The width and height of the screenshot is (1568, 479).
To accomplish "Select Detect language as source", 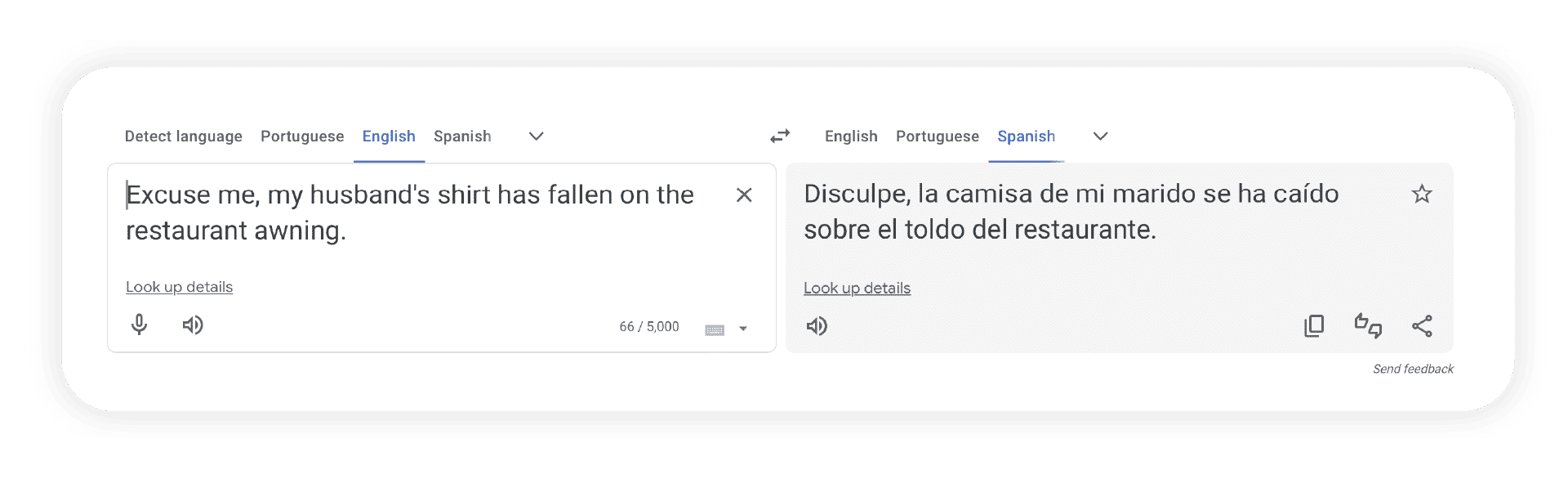I will coord(183,137).
